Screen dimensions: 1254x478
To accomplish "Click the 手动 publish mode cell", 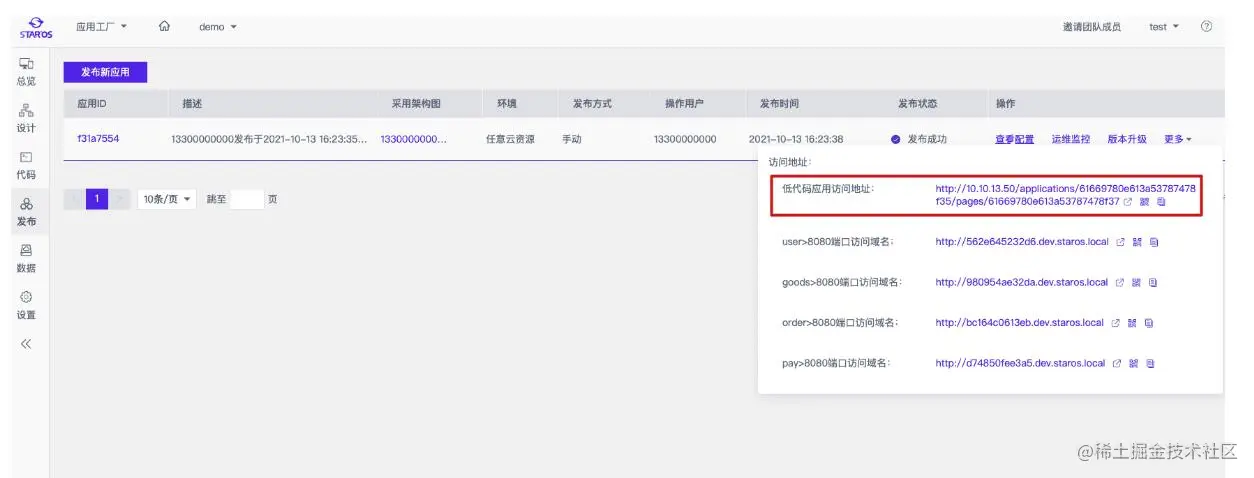I will (571, 139).
